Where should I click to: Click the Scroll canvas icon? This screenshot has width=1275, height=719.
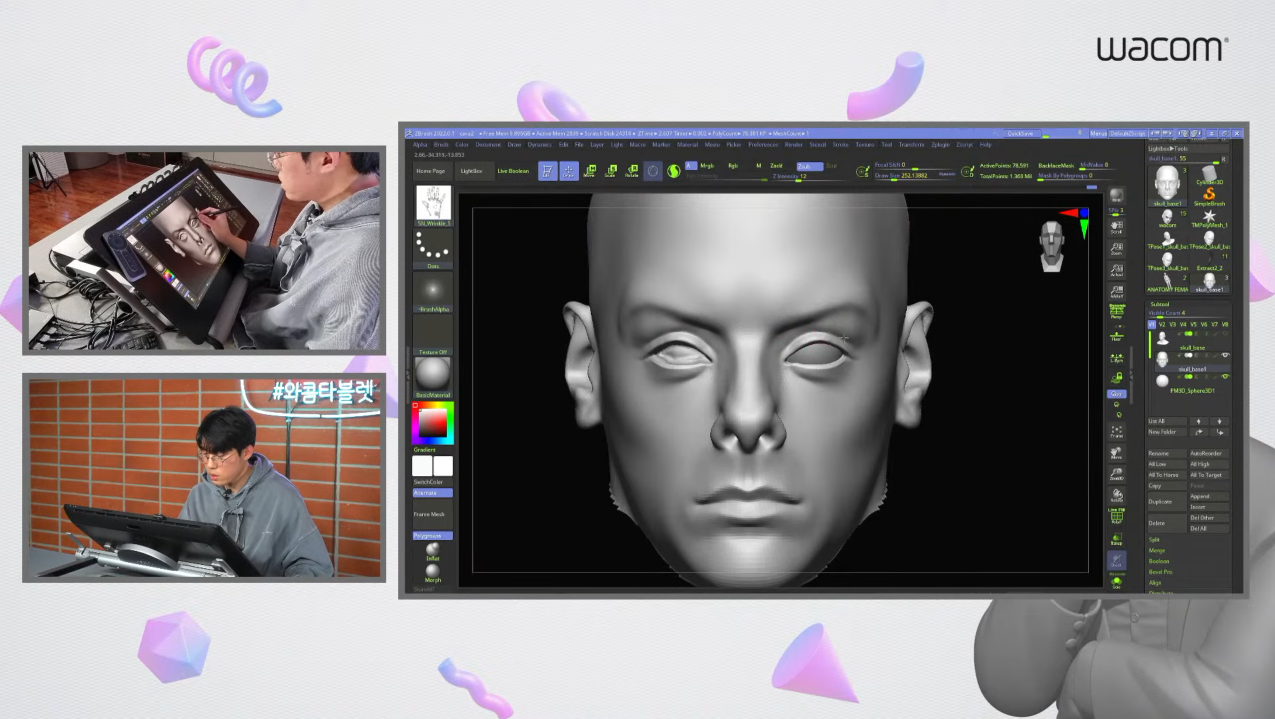tap(1116, 228)
